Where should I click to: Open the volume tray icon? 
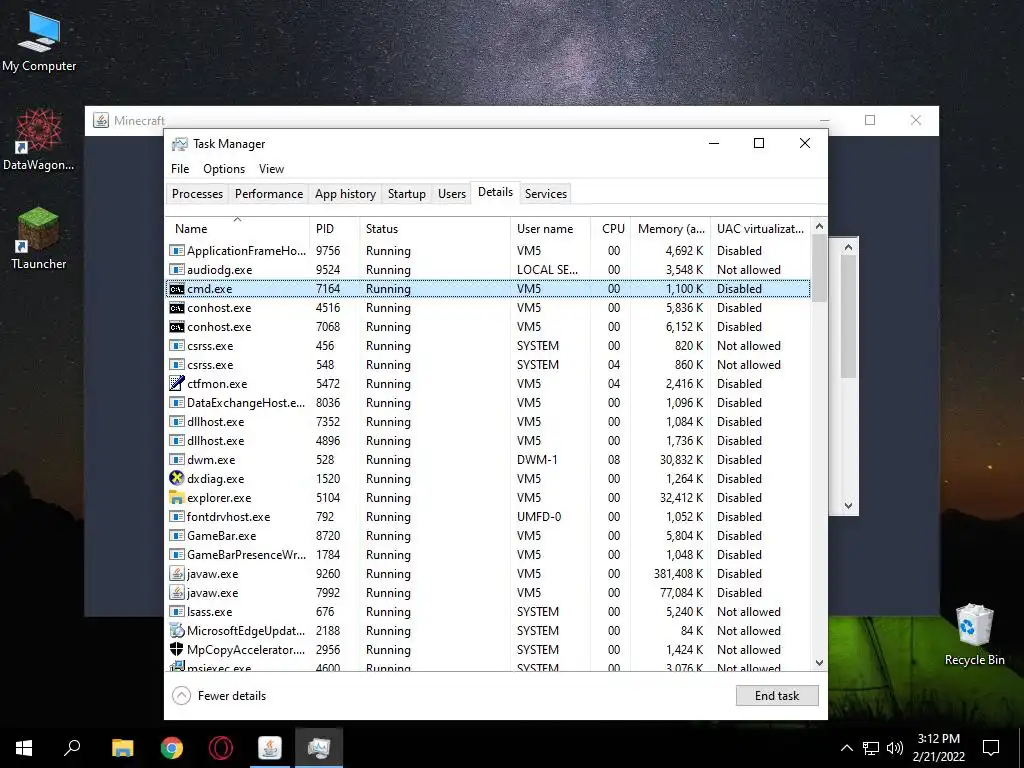[895, 748]
